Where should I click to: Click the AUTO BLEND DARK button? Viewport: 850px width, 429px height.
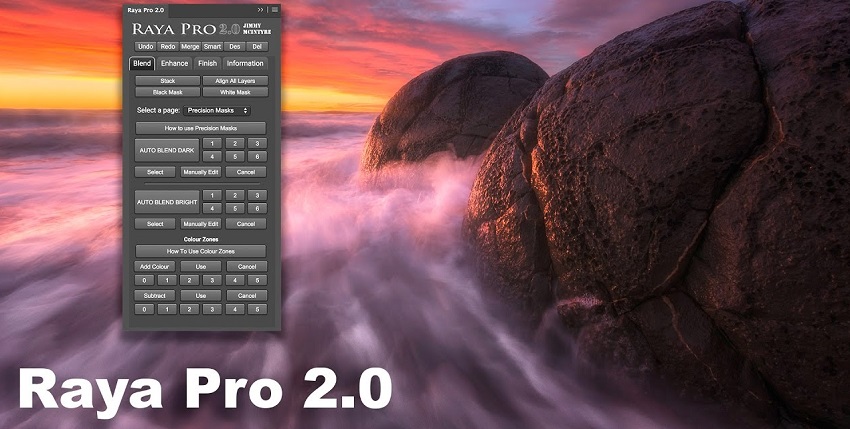click(x=167, y=150)
